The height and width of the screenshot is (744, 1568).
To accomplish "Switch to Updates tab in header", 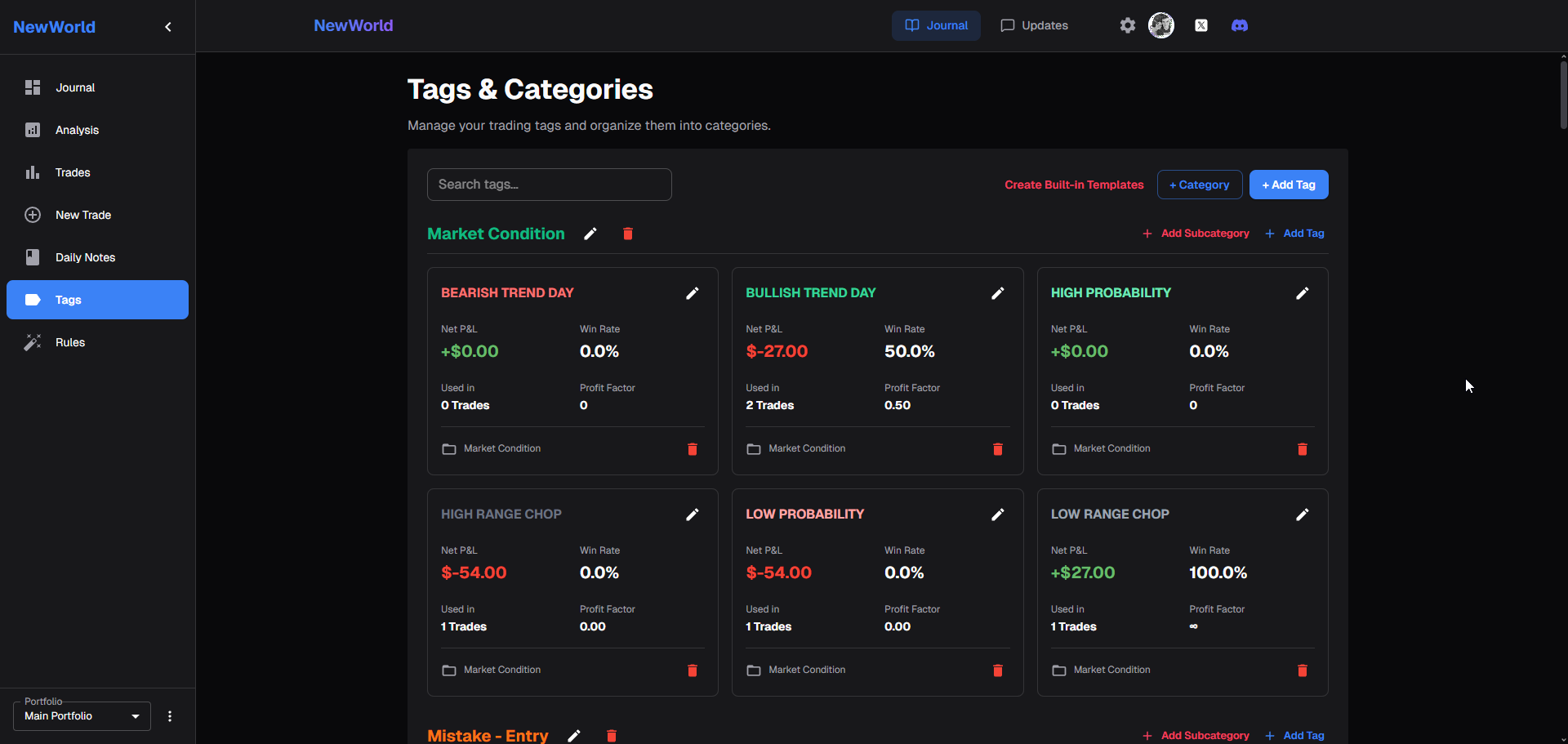I will coord(1034,25).
